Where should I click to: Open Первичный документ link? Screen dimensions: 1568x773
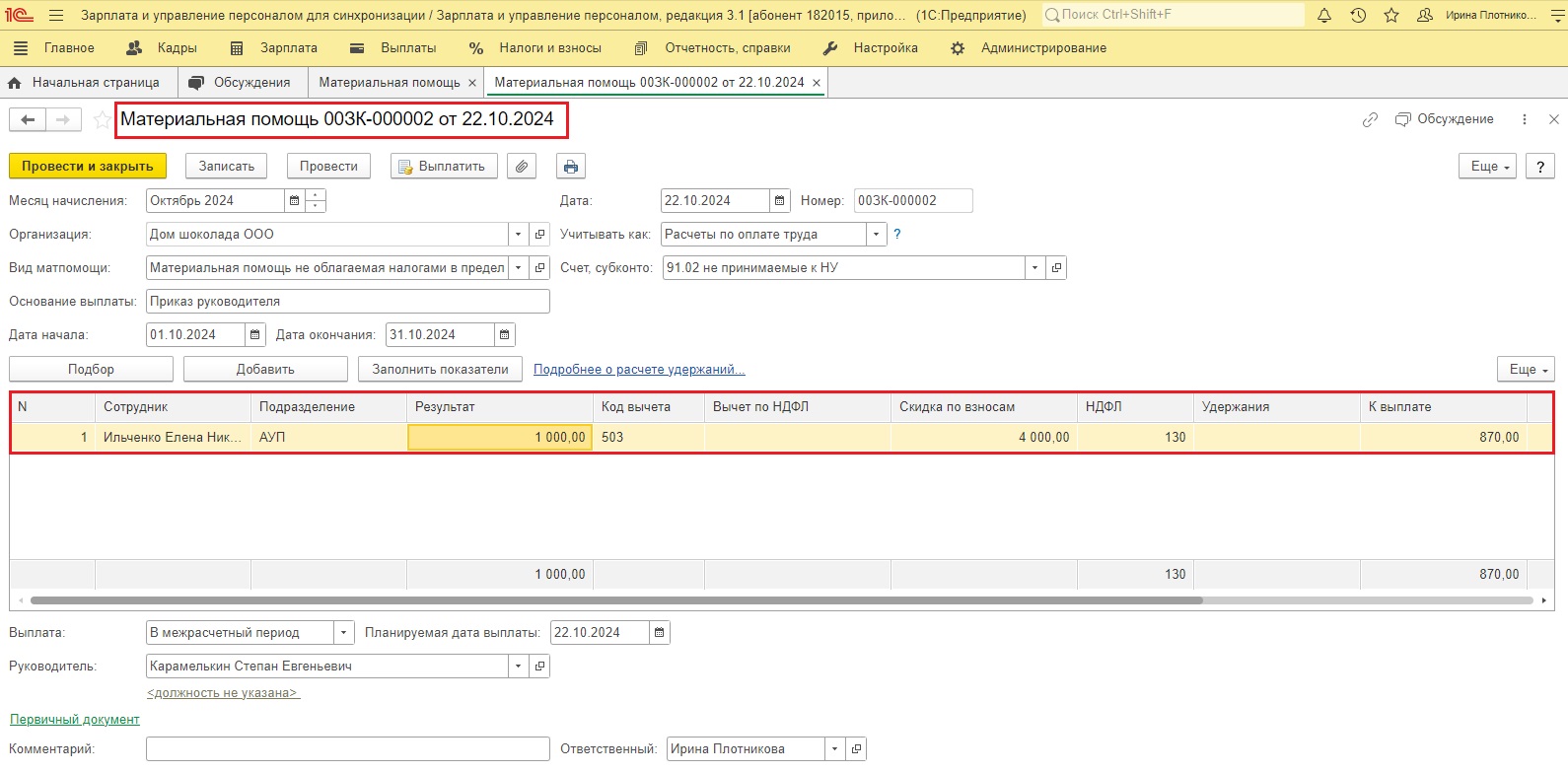pyautogui.click(x=75, y=720)
